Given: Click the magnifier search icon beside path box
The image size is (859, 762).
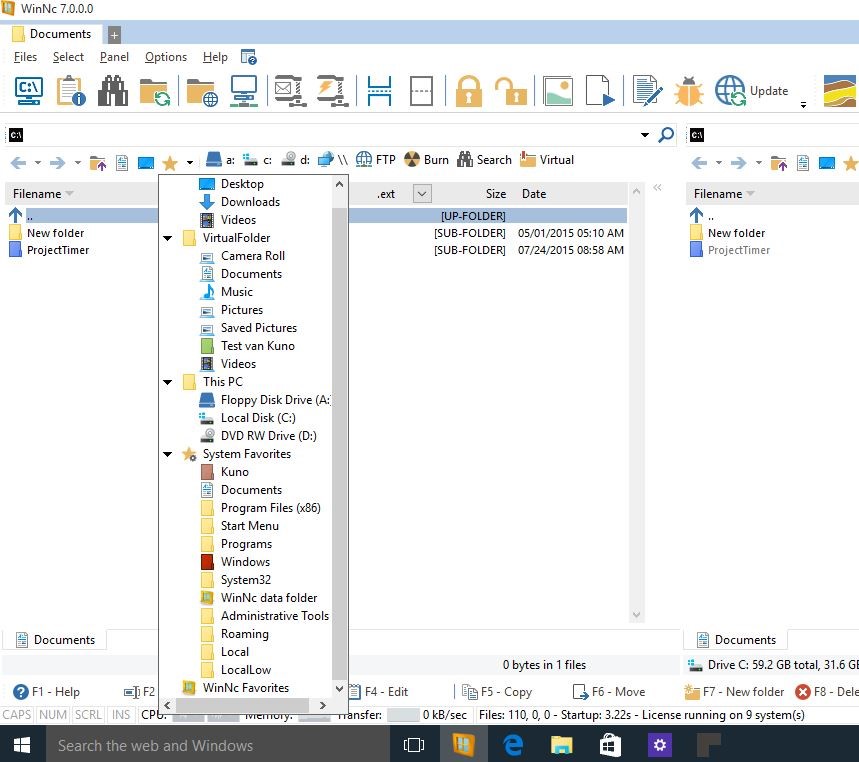Looking at the screenshot, I should click(666, 135).
